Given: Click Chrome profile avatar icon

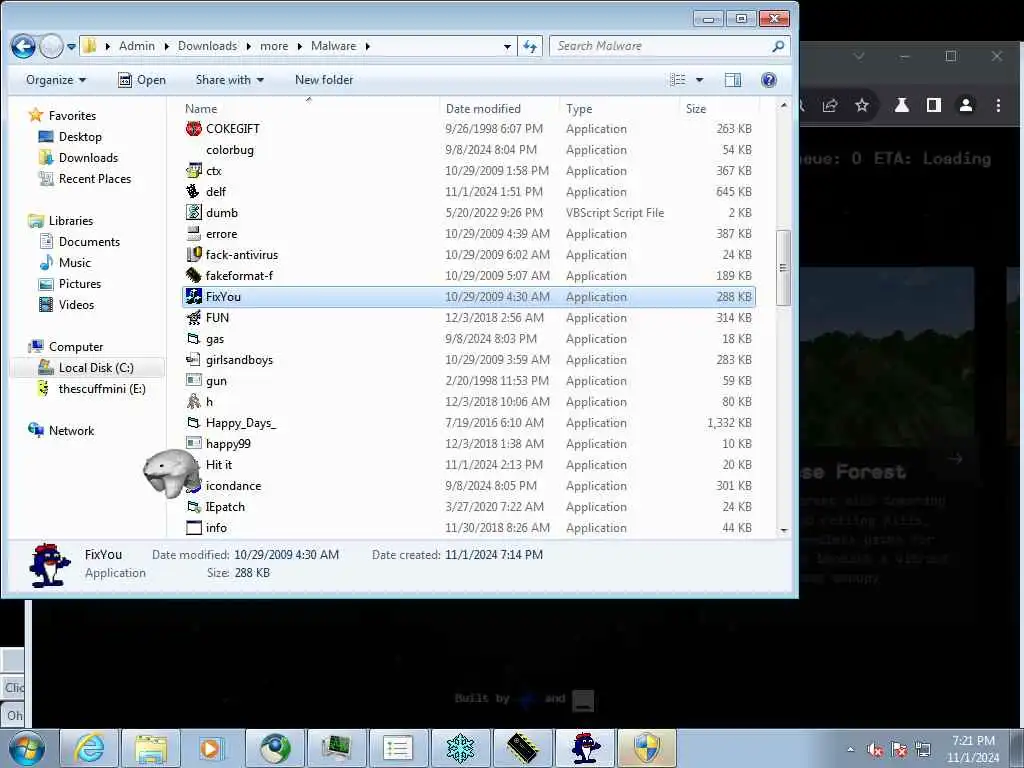Looking at the screenshot, I should coord(966,105).
